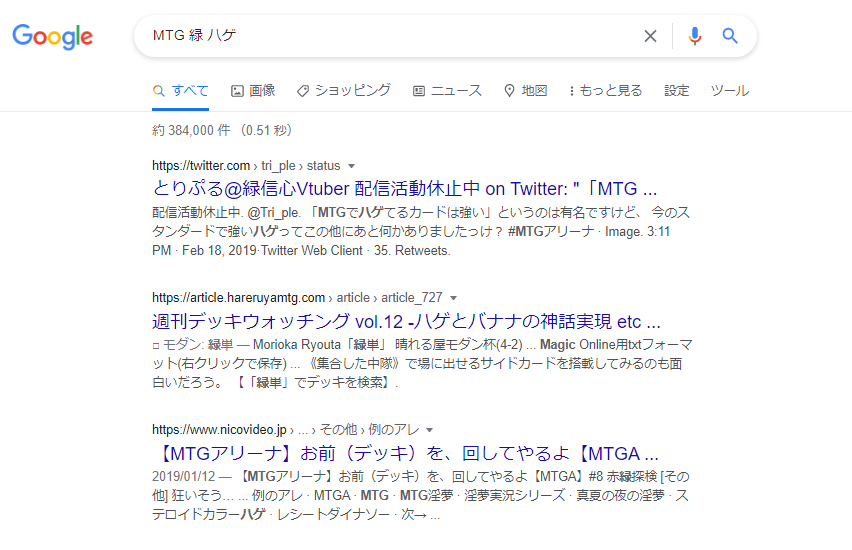
Task: Click the snippet text mentioning Morioka Ryouta
Action: point(422,364)
